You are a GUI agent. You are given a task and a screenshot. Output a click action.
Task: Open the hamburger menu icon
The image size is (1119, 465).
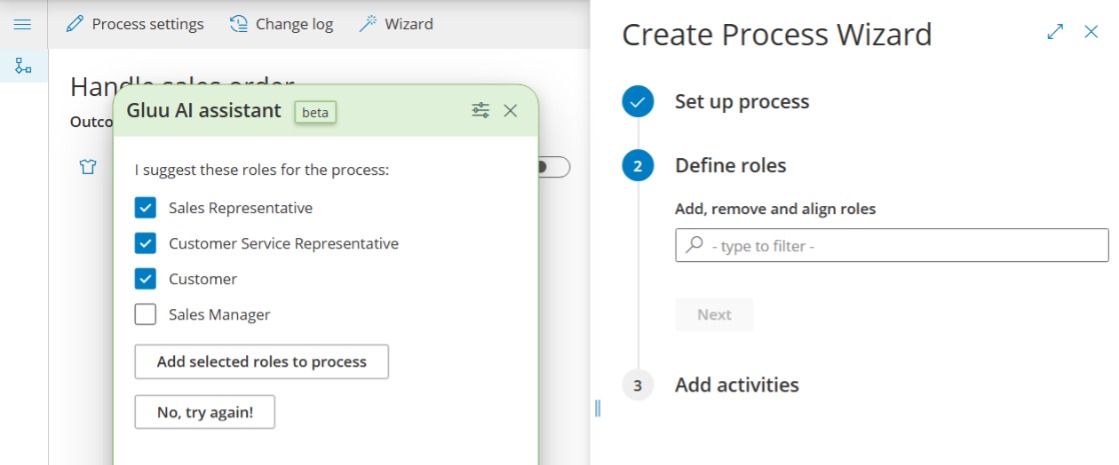[22, 24]
